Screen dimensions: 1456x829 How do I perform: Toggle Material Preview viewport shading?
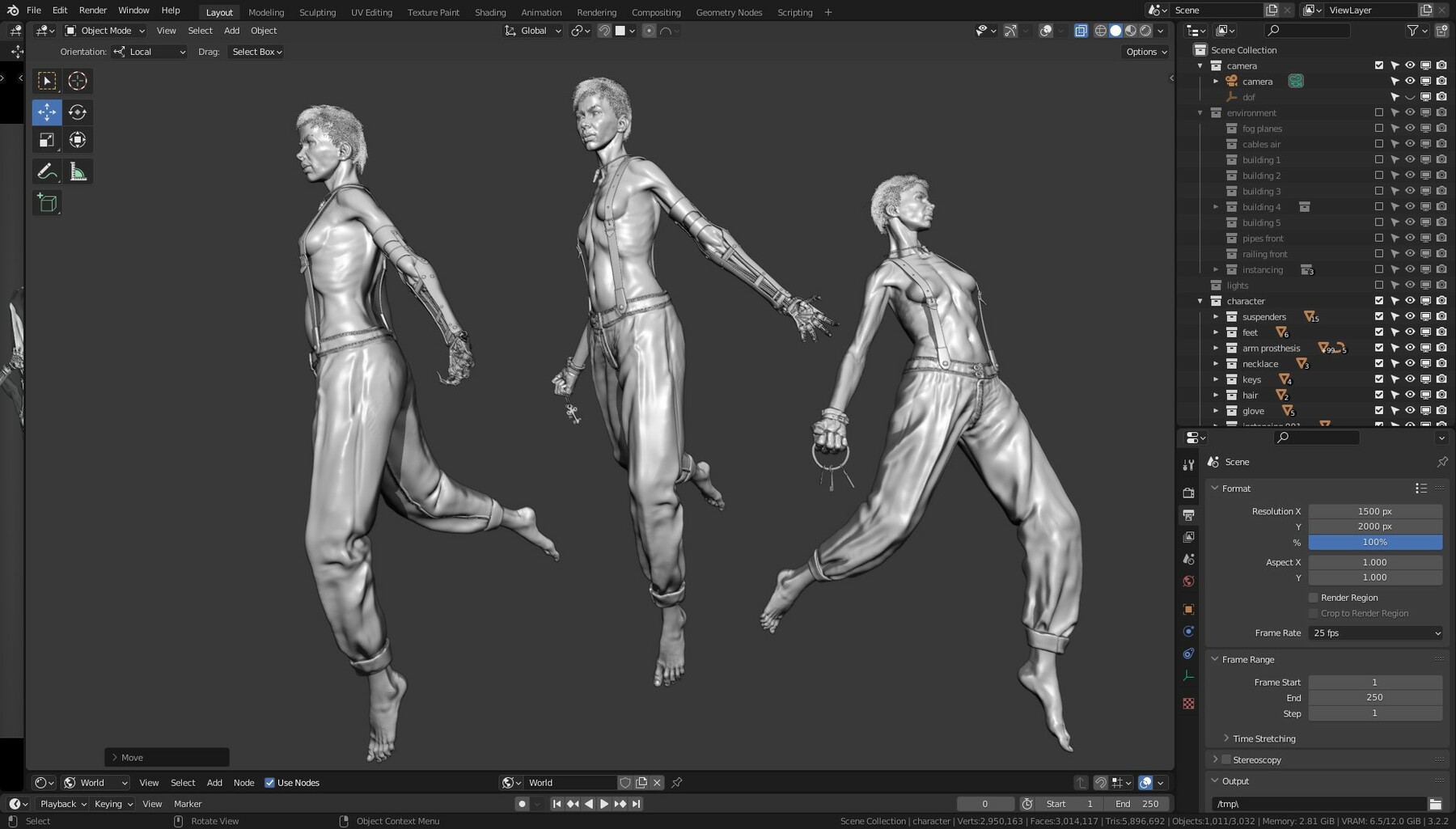pyautogui.click(x=1130, y=30)
